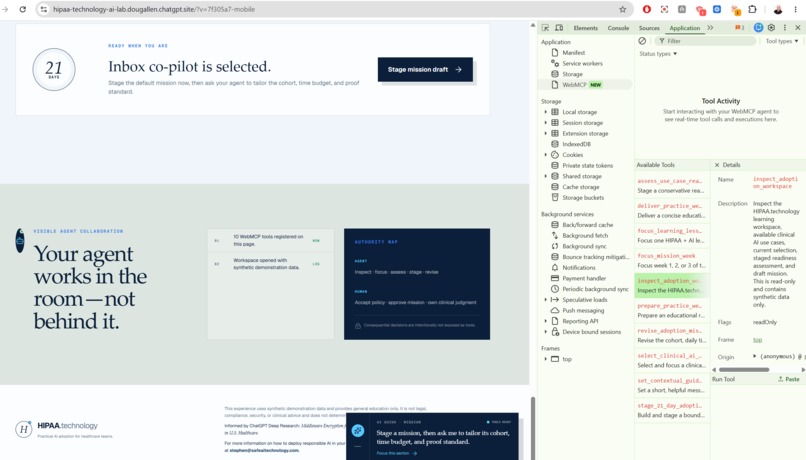Open the DevTools issues counter showing 3
This screenshot has height=460, width=806.
(x=740, y=28)
